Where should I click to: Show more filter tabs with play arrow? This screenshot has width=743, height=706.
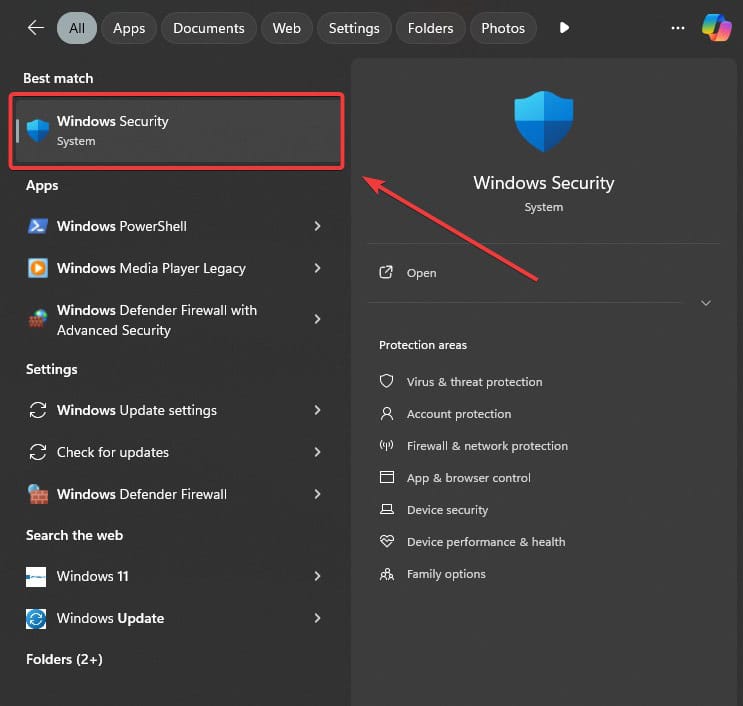564,28
